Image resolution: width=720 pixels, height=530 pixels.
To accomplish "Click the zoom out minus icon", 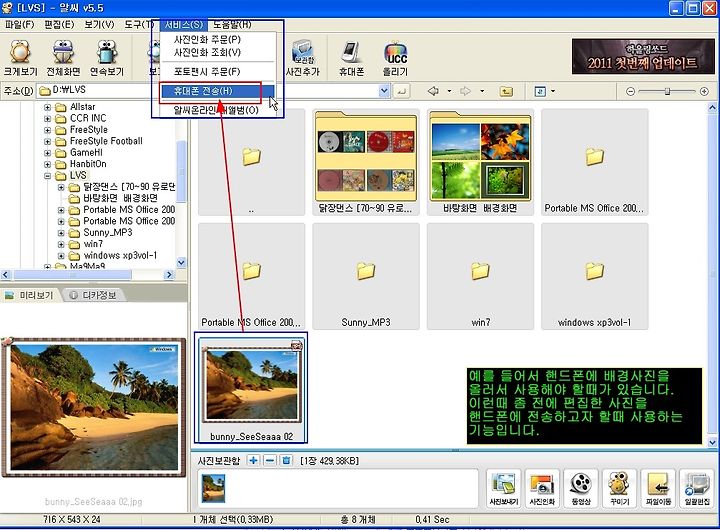I will [x=630, y=91].
